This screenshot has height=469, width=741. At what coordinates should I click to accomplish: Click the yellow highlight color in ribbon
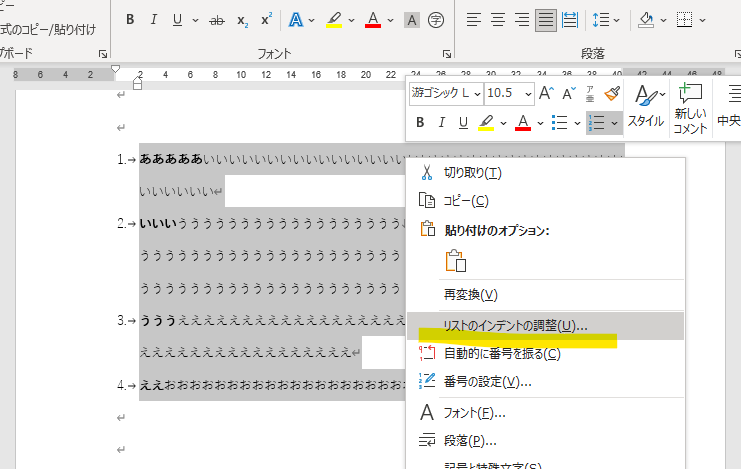(x=329, y=20)
